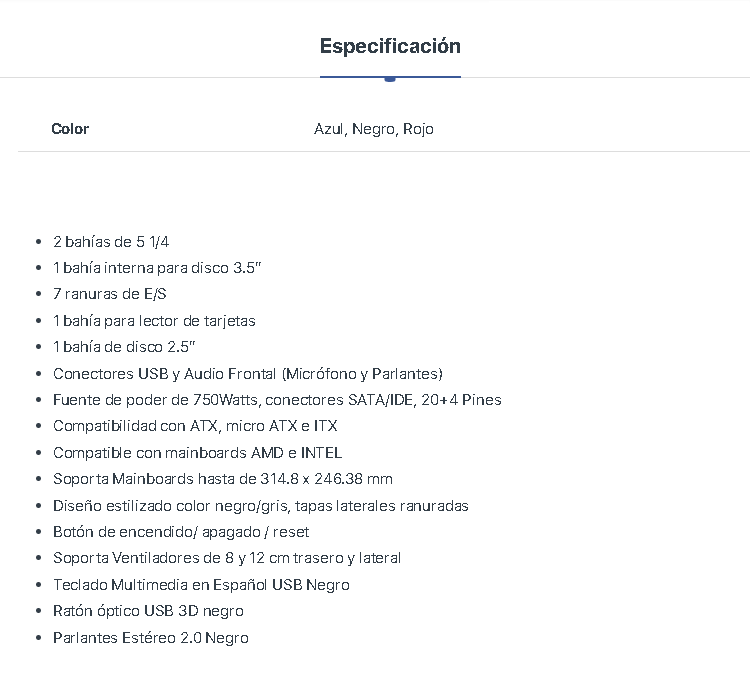Select the Rojo color value
The image size is (750, 688).
click(418, 129)
